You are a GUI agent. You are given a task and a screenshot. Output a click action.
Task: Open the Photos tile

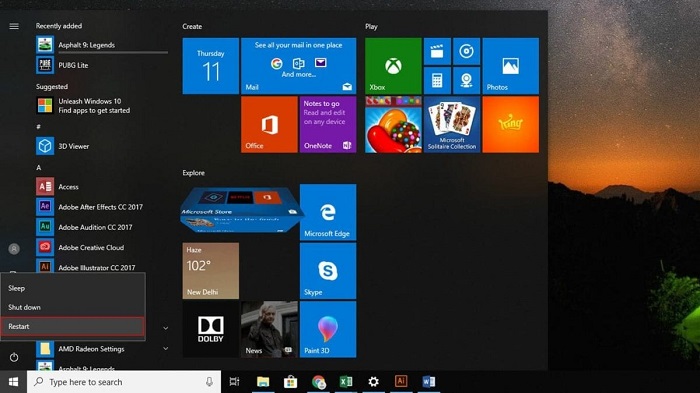click(510, 66)
